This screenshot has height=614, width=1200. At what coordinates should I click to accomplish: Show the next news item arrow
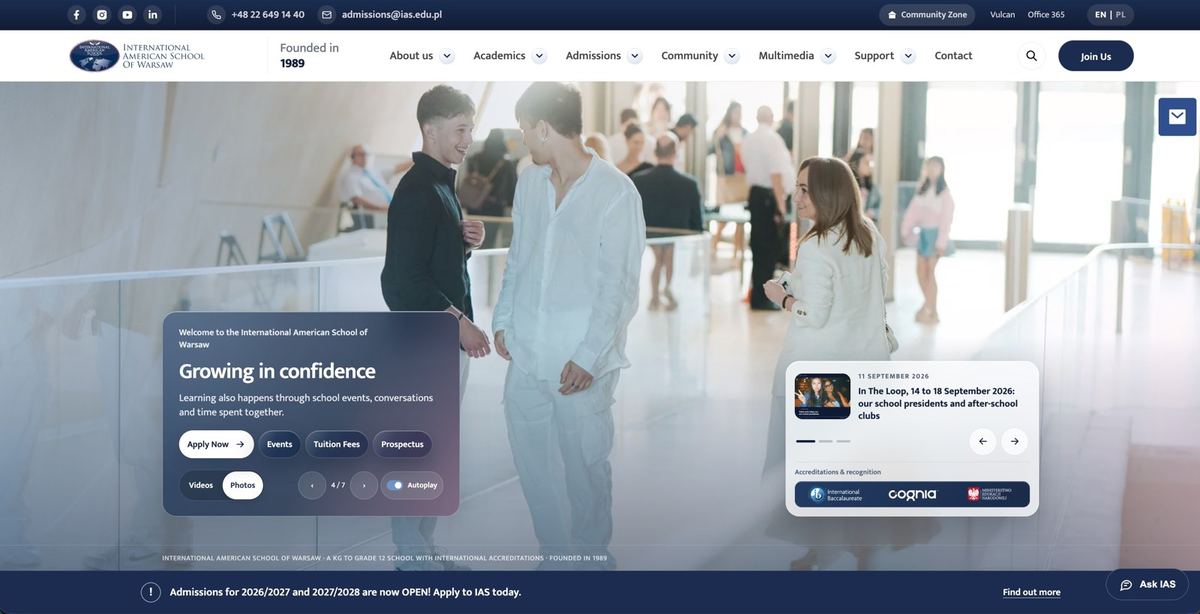pos(1015,441)
